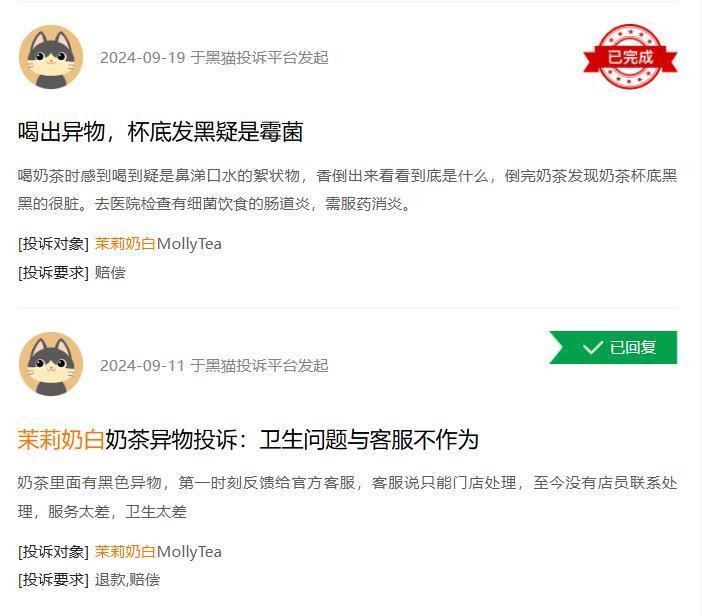
Task: Click the 2024-09-11 posting date text
Action: [142, 366]
